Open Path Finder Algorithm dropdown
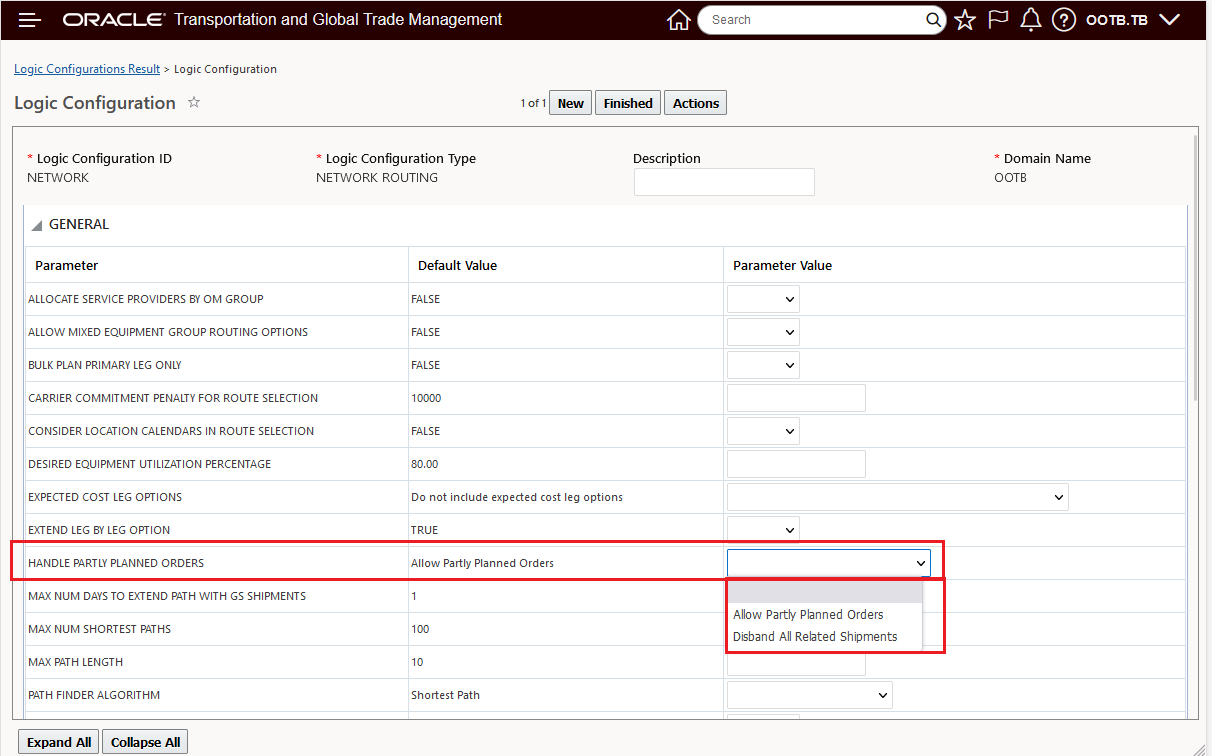 pyautogui.click(x=809, y=695)
